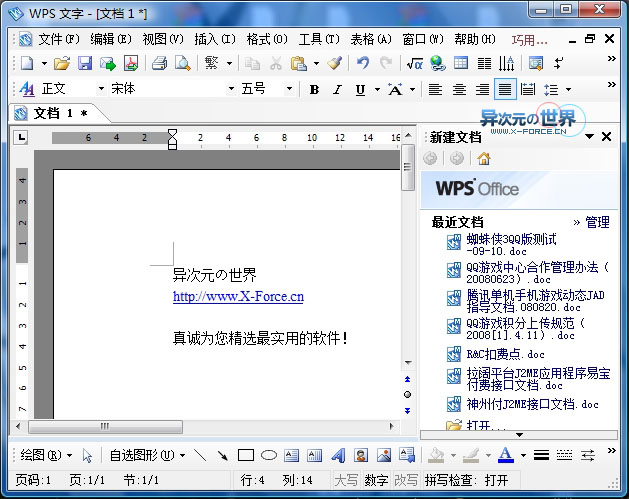Draw a straight line shape
Image resolution: width=629 pixels, height=499 pixels.
point(200,455)
